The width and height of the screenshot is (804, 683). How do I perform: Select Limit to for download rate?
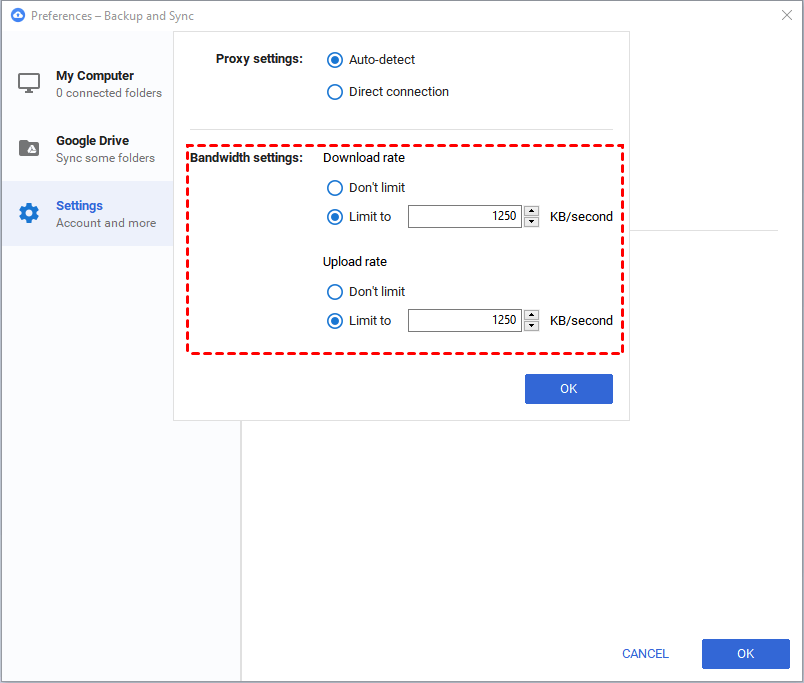[335, 217]
